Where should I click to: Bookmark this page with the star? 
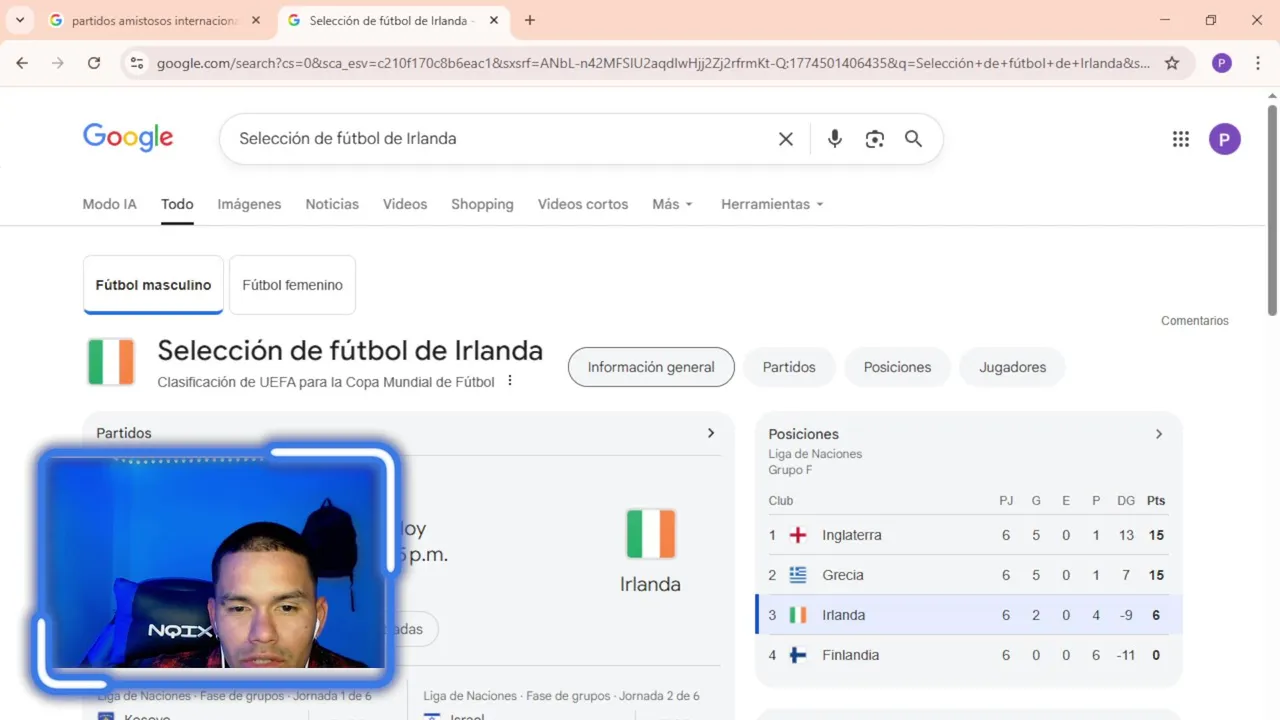click(x=1172, y=63)
